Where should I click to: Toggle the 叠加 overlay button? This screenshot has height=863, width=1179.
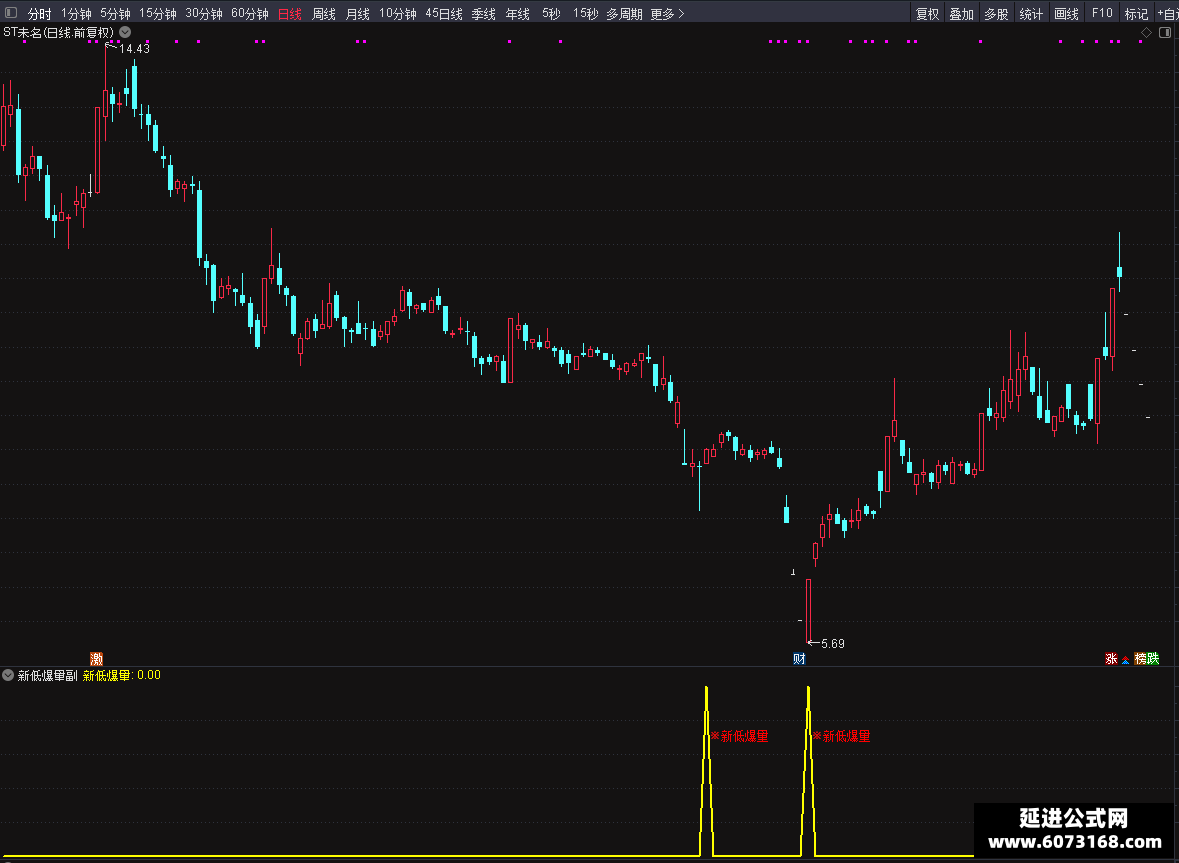(962, 14)
